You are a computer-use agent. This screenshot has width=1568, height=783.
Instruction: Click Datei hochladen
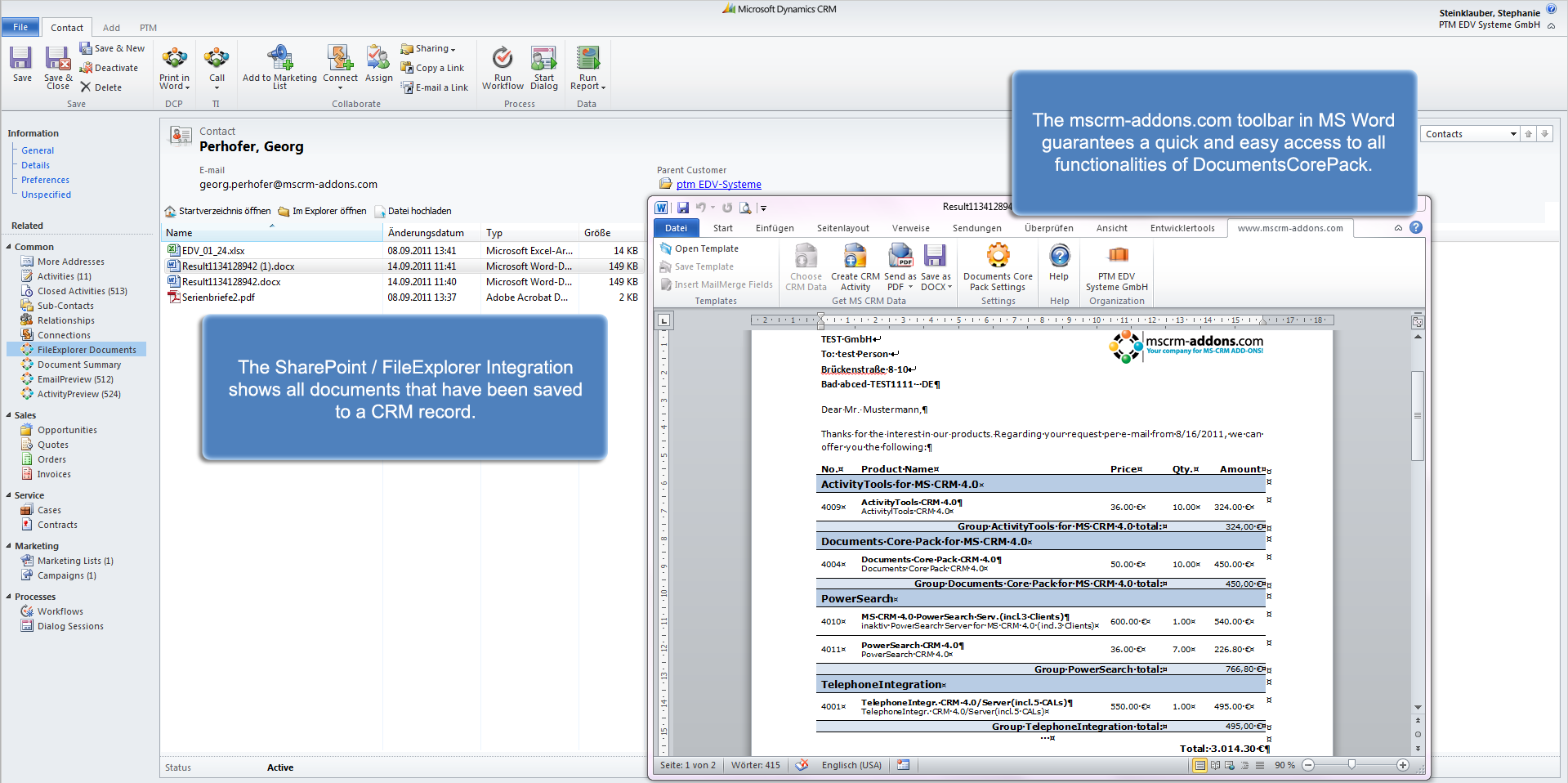tap(413, 211)
